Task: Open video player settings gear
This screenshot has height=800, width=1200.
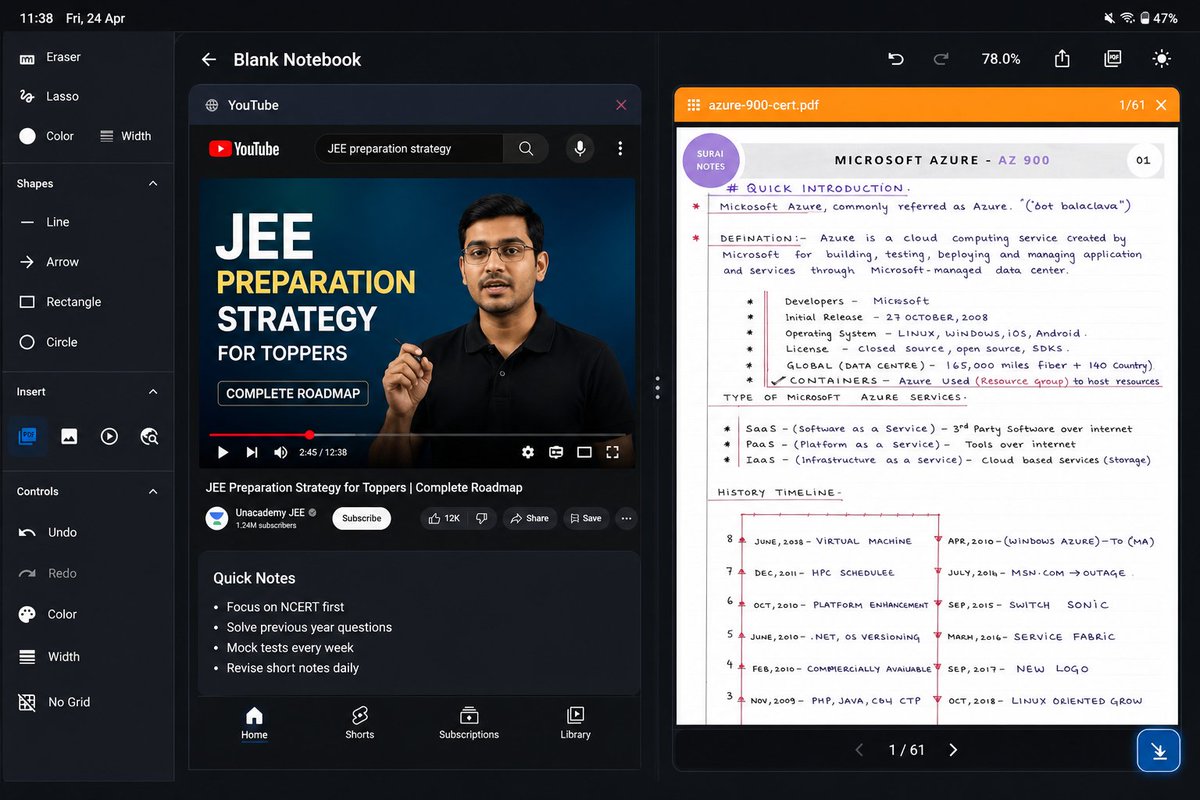Action: click(x=528, y=452)
